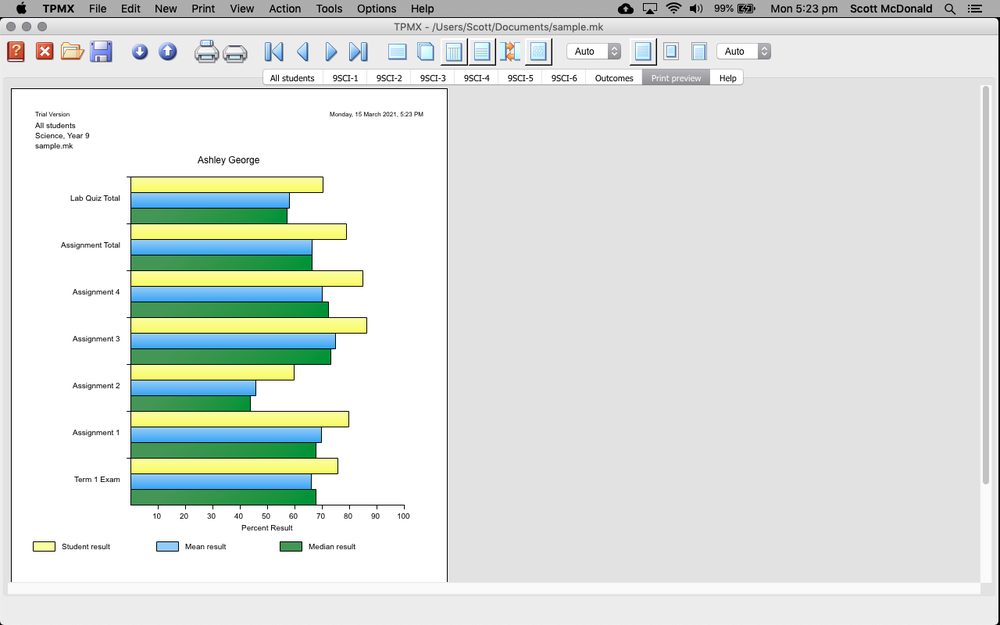1000x625 pixels.
Task: Open the Apple menu
Action: tap(21, 8)
